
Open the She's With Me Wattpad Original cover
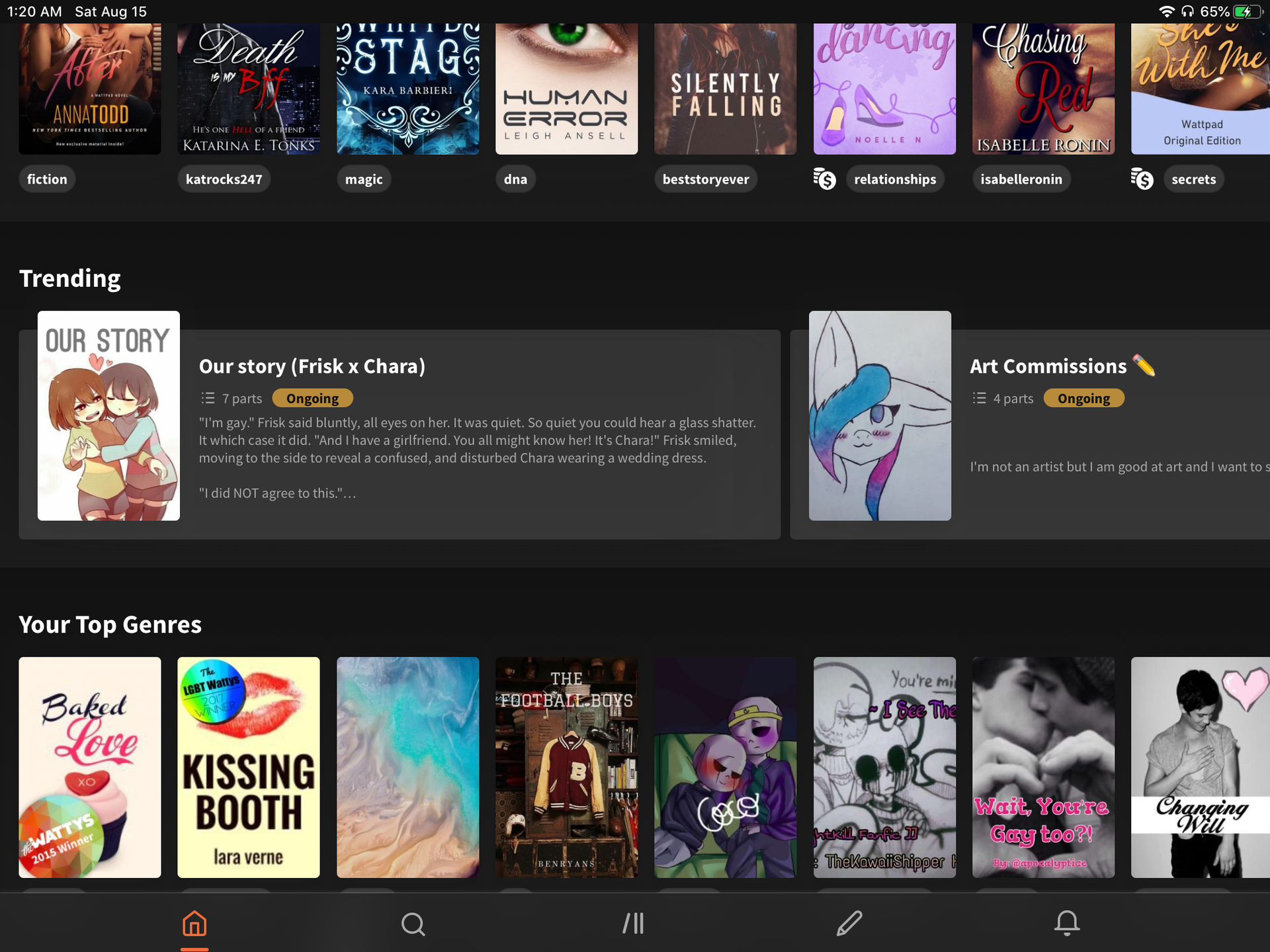coord(1201,89)
